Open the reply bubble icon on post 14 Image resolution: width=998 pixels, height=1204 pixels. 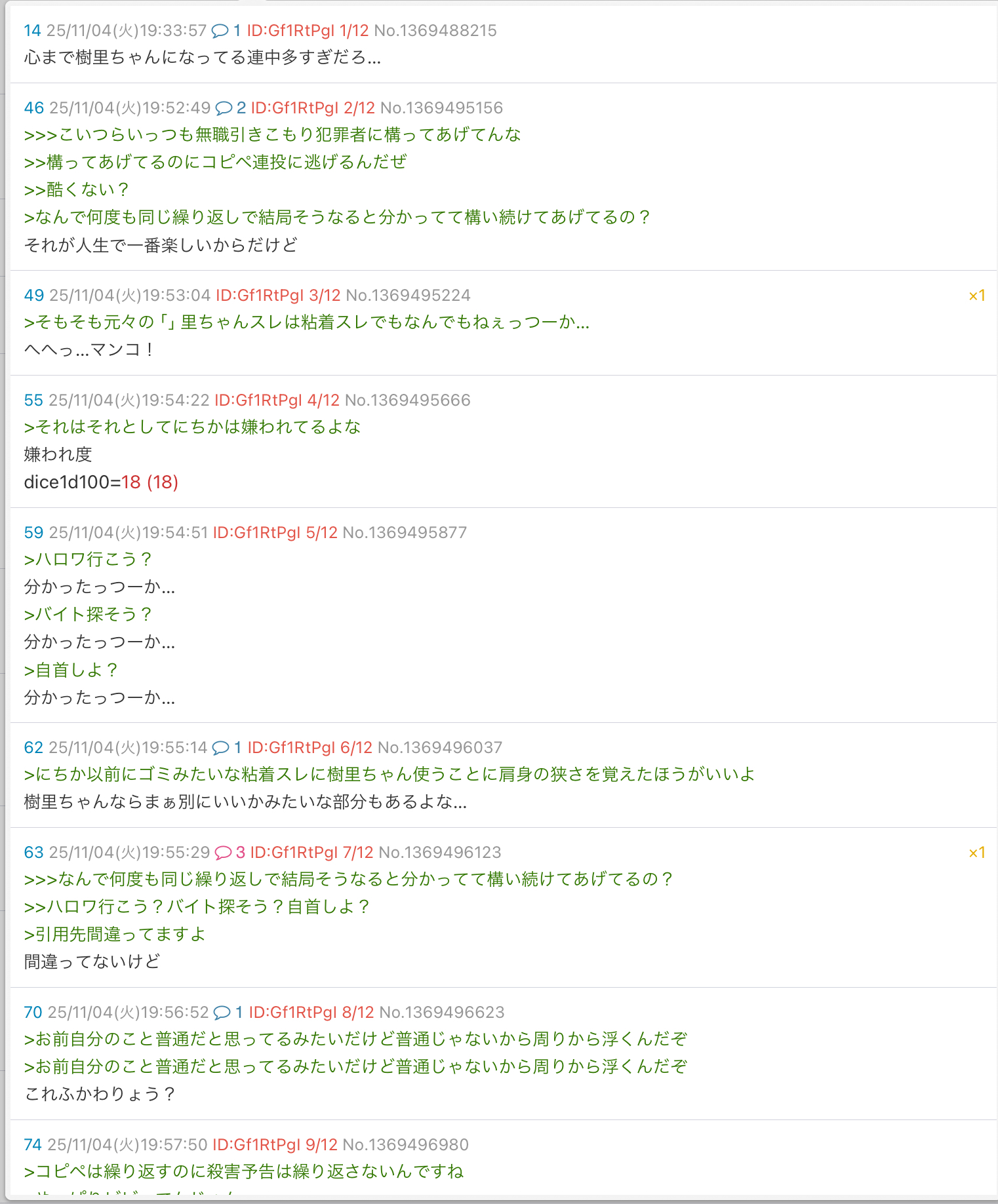point(220,31)
